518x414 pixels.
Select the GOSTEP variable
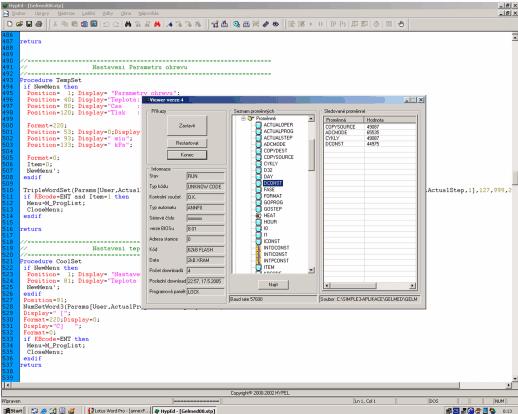(x=273, y=209)
